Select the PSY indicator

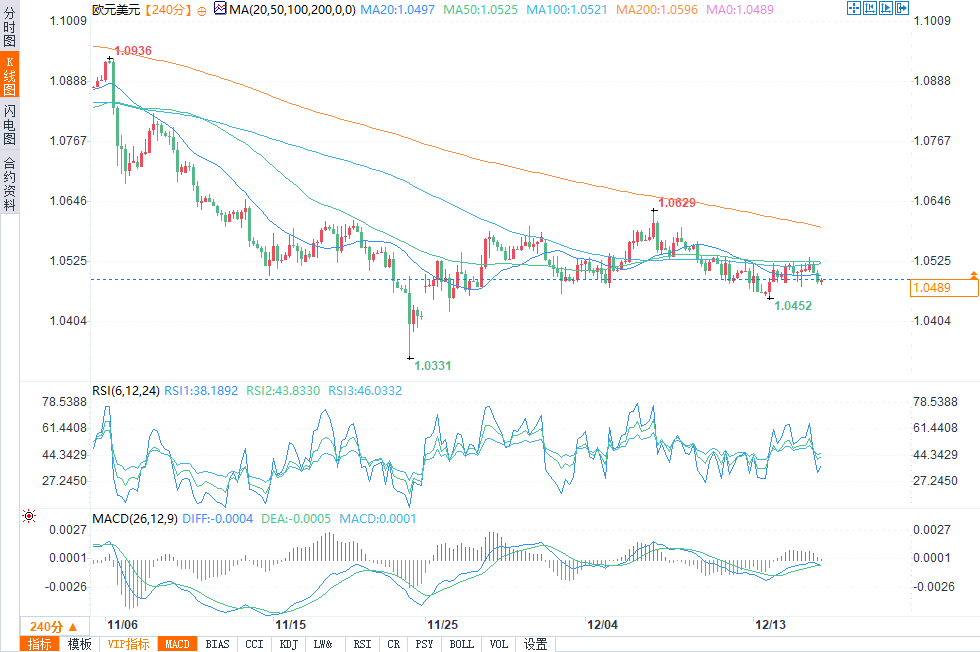(424, 644)
